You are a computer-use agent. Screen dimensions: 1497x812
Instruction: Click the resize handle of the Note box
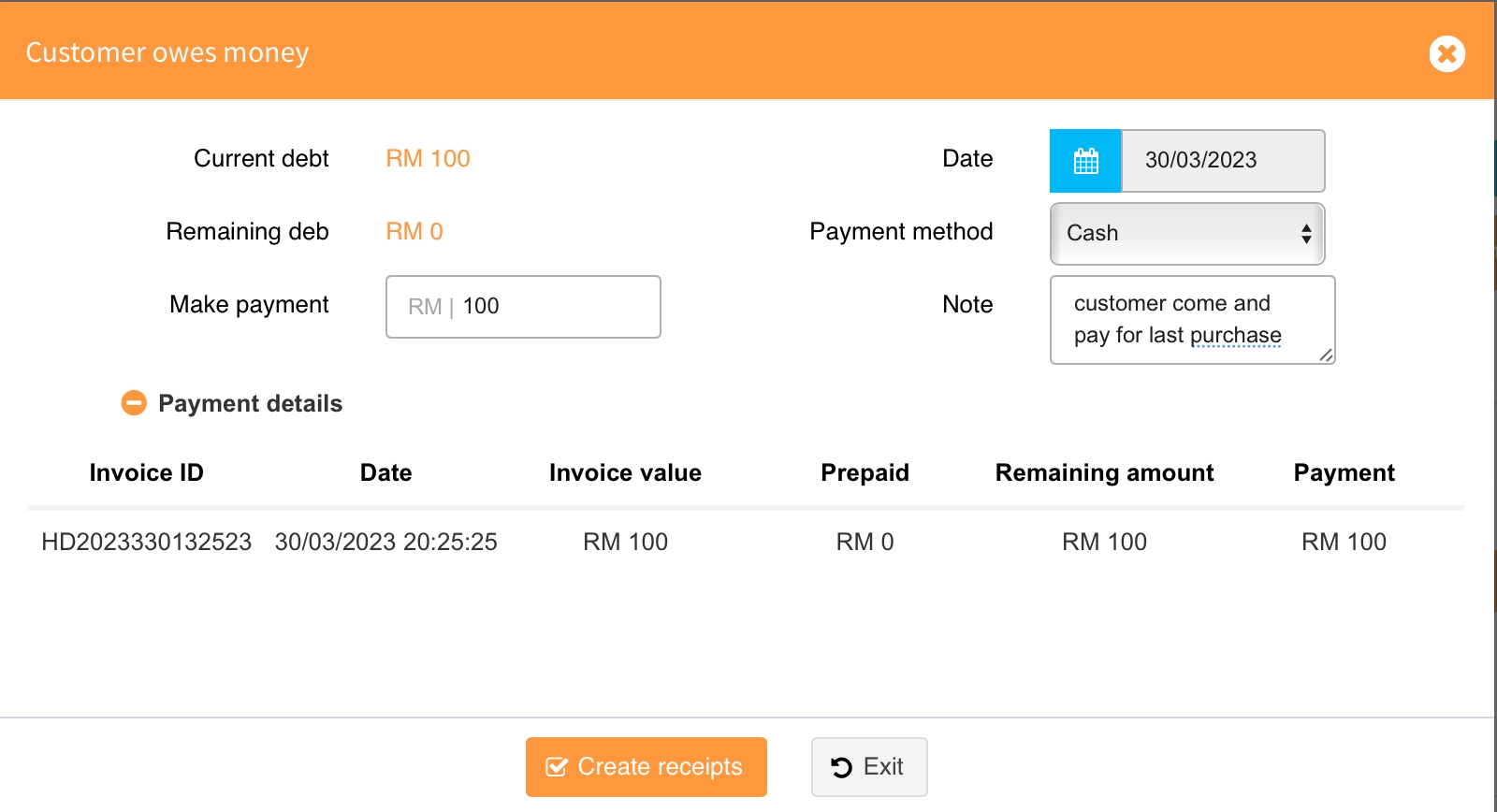(1326, 355)
